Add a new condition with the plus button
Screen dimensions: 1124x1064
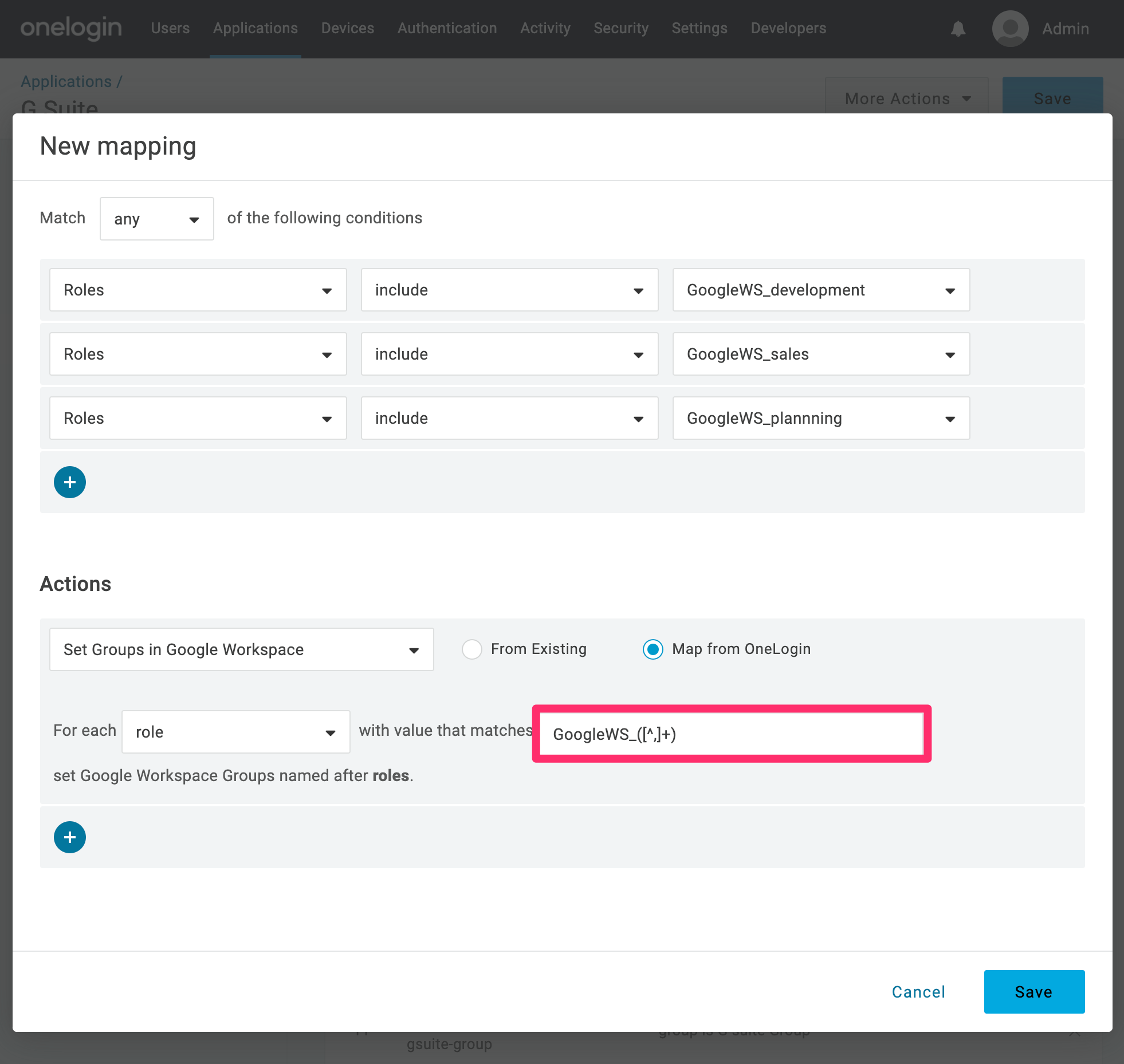click(x=70, y=482)
